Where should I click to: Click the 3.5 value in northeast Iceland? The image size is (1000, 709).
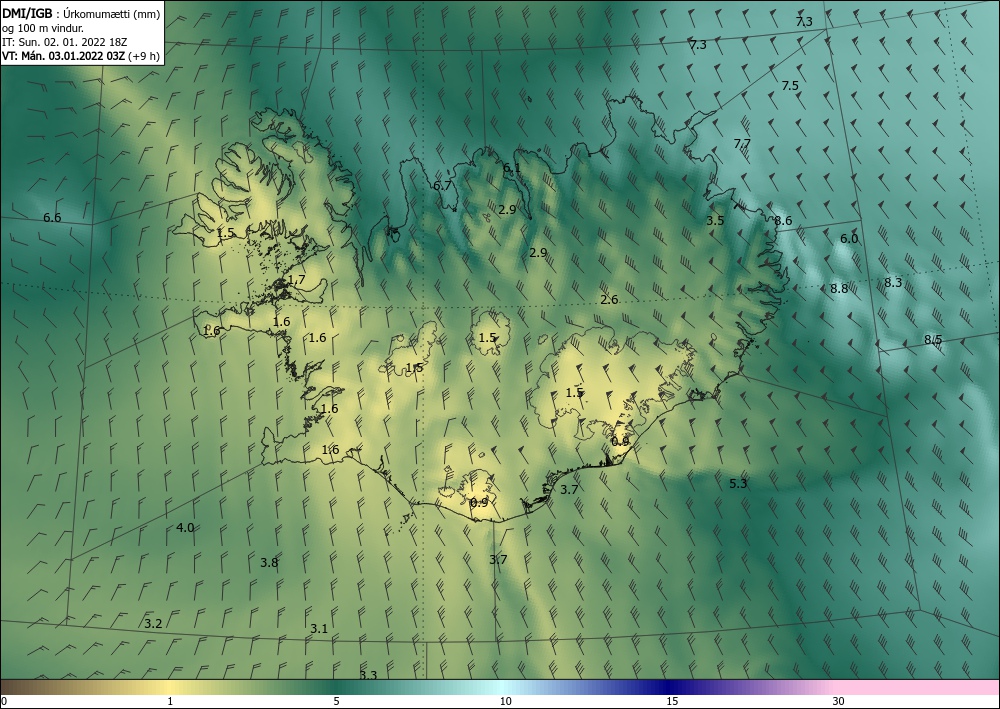tap(715, 221)
